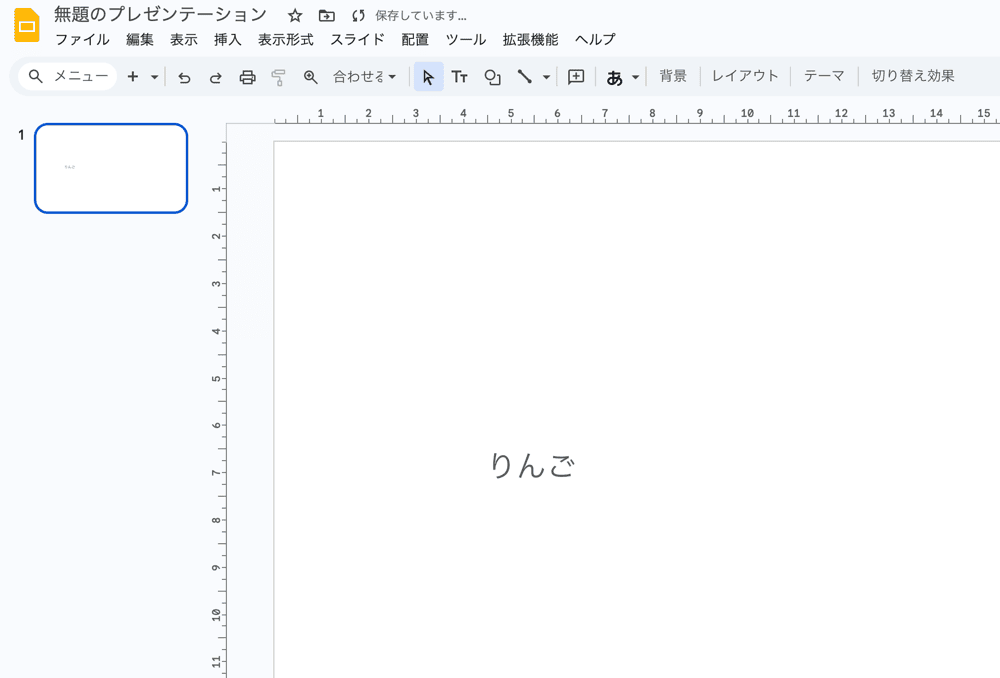Click the move to folder icon

pyautogui.click(x=326, y=16)
